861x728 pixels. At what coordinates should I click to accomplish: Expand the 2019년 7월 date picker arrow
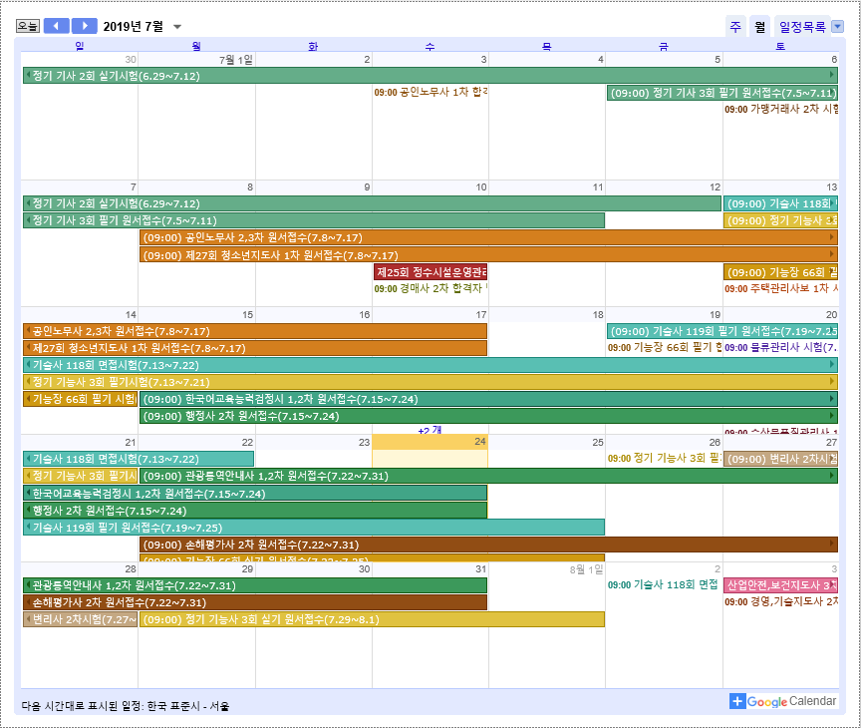pos(178,27)
